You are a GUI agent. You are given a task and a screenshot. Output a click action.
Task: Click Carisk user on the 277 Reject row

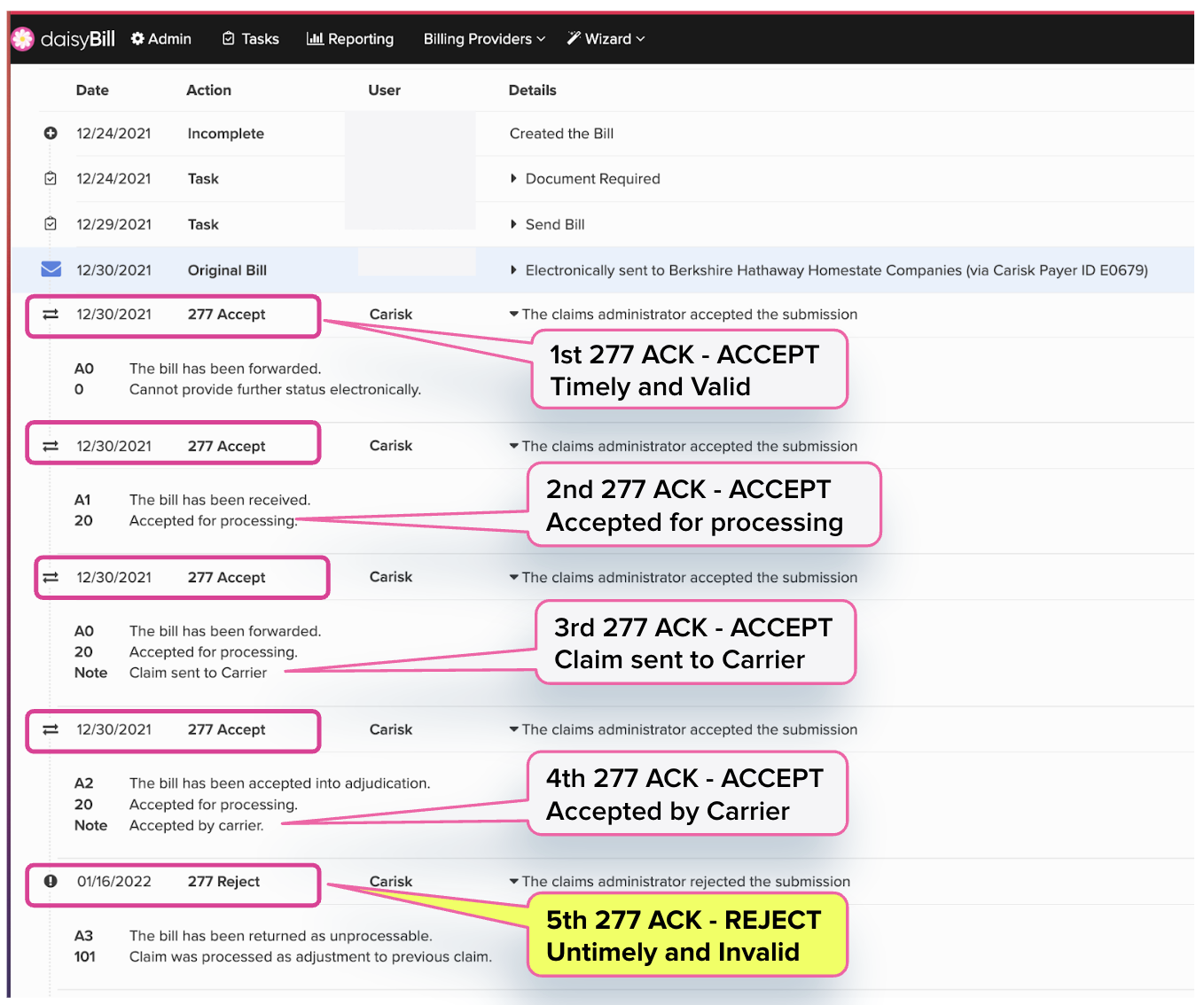tap(391, 882)
